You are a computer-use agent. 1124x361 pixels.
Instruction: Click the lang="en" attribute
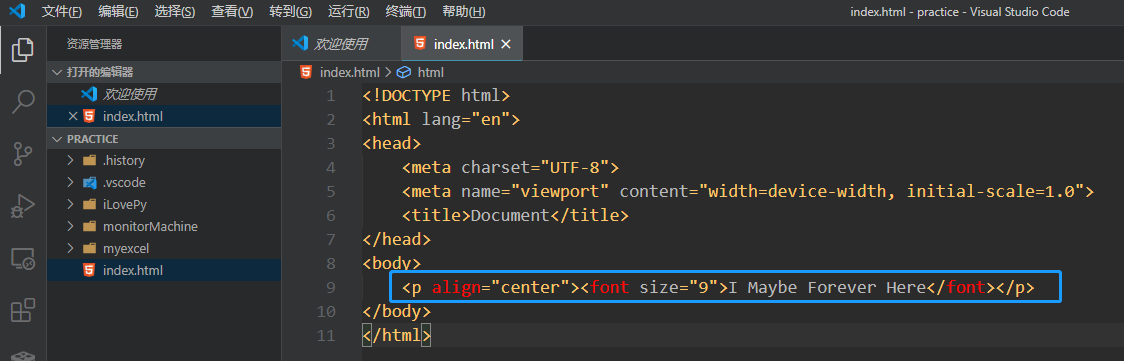tap(465, 120)
